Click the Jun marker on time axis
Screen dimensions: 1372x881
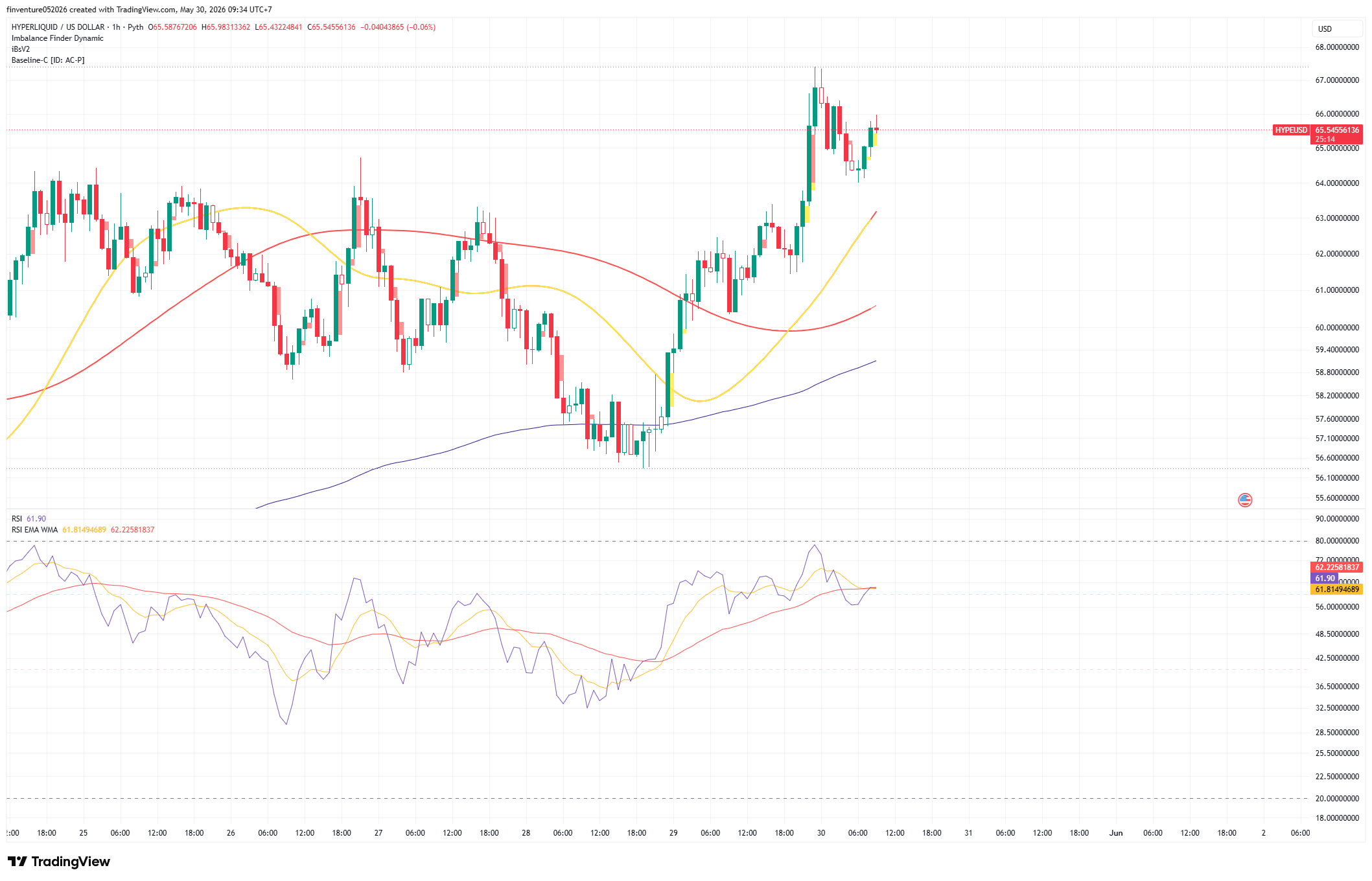click(x=1116, y=833)
